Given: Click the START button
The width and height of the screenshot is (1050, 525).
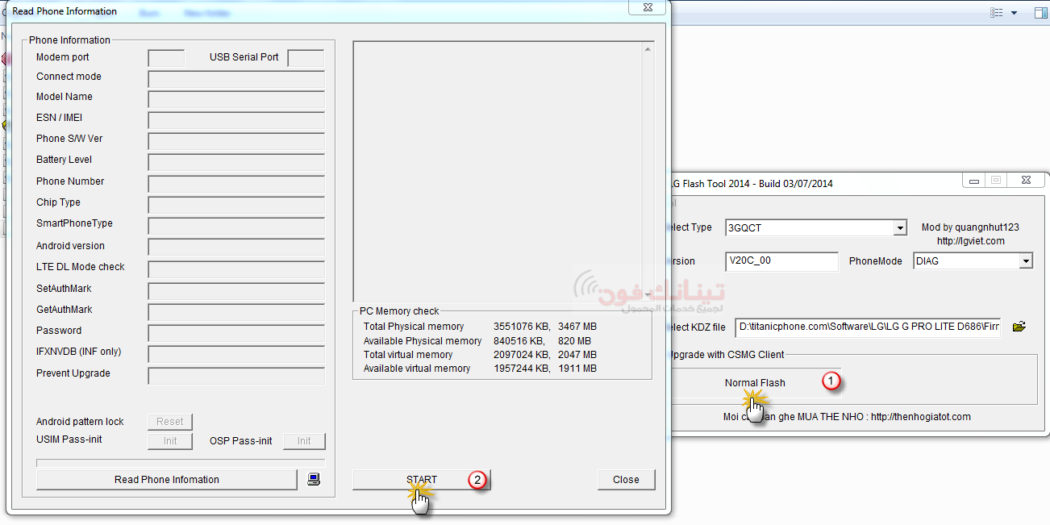Looking at the screenshot, I should 422,479.
